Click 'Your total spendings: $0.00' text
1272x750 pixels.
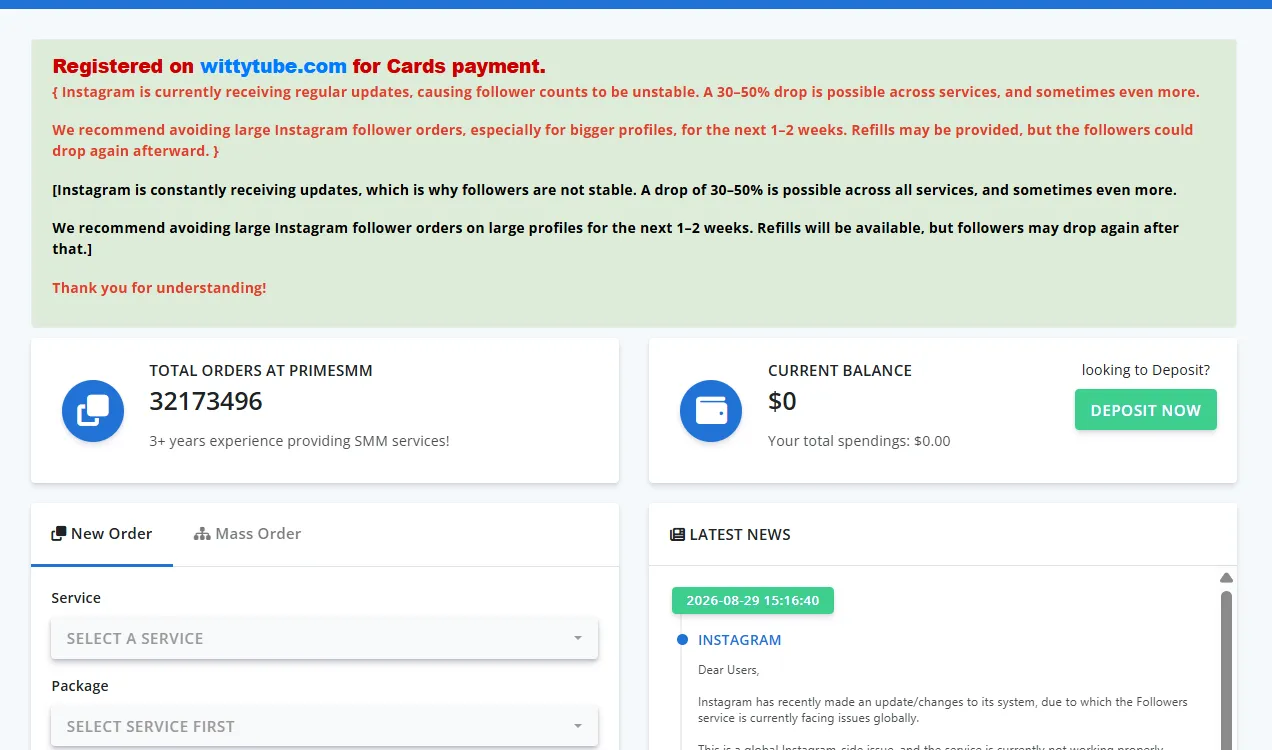coord(859,441)
